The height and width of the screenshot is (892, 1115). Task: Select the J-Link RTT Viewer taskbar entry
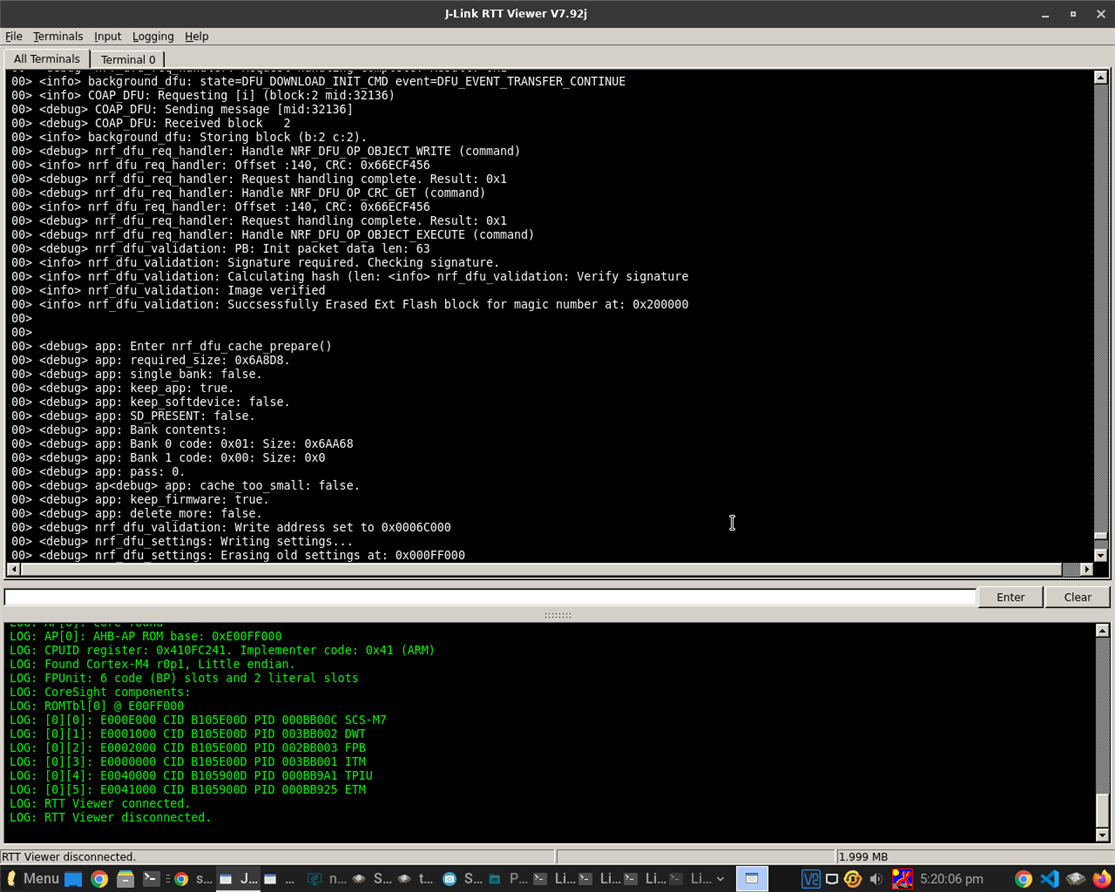click(239, 879)
